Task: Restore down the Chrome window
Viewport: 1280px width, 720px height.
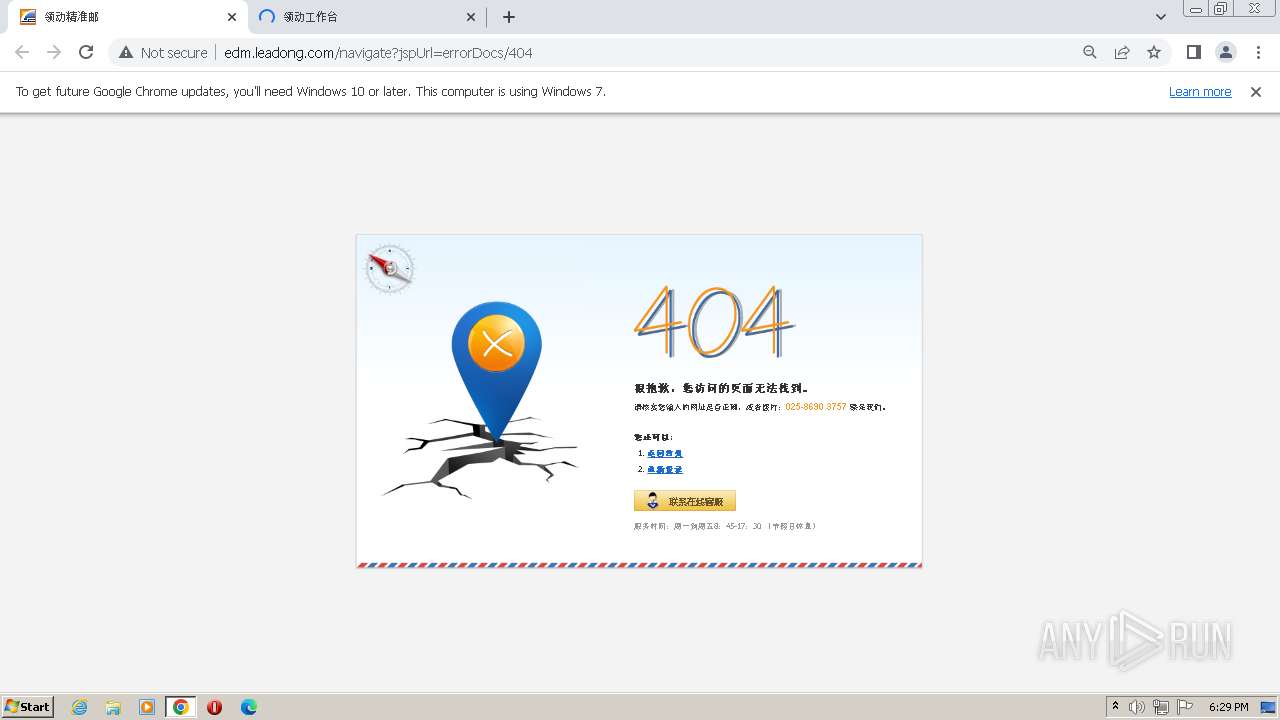Action: pyautogui.click(x=1221, y=9)
